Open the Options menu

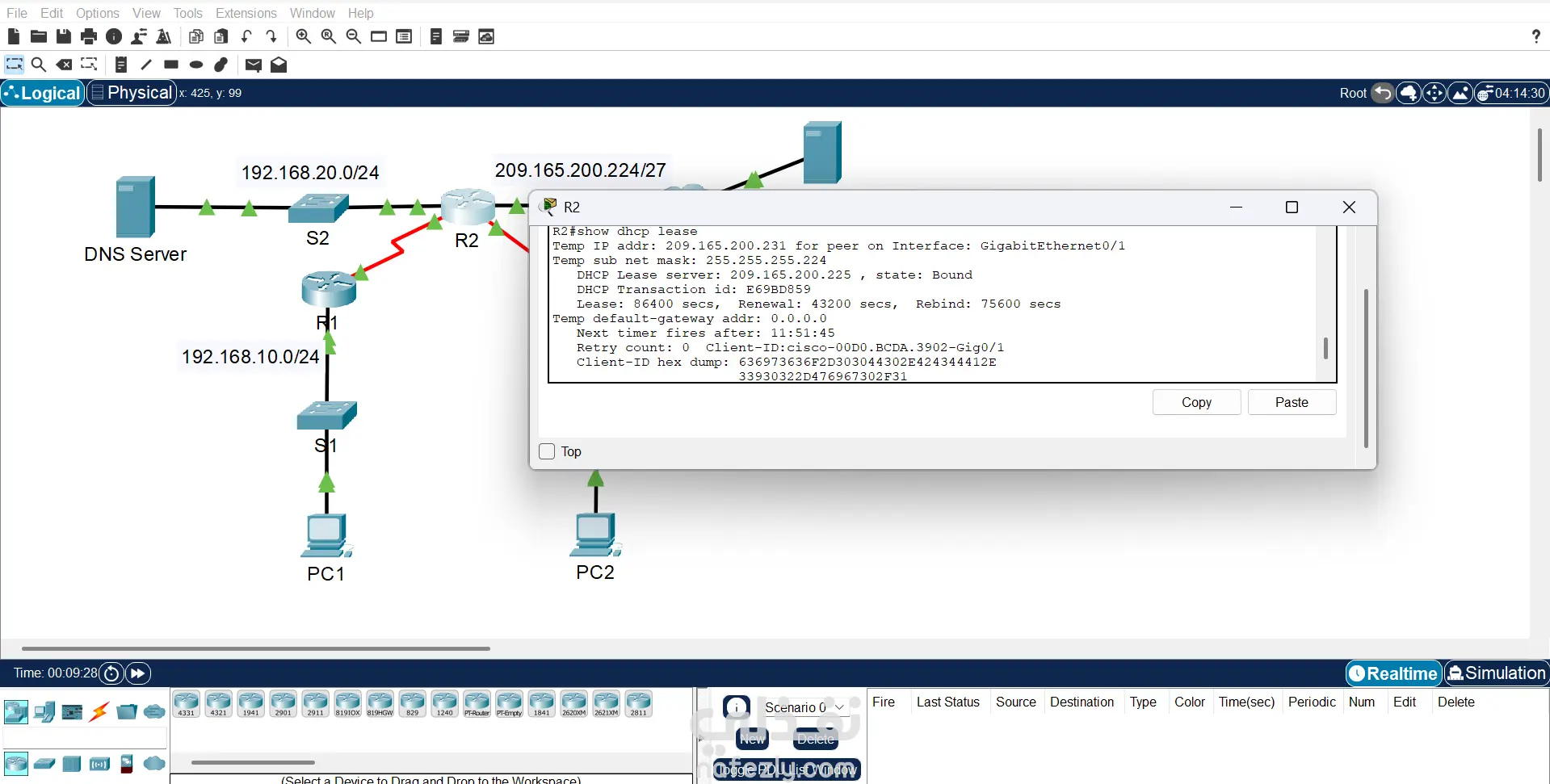pos(98,13)
